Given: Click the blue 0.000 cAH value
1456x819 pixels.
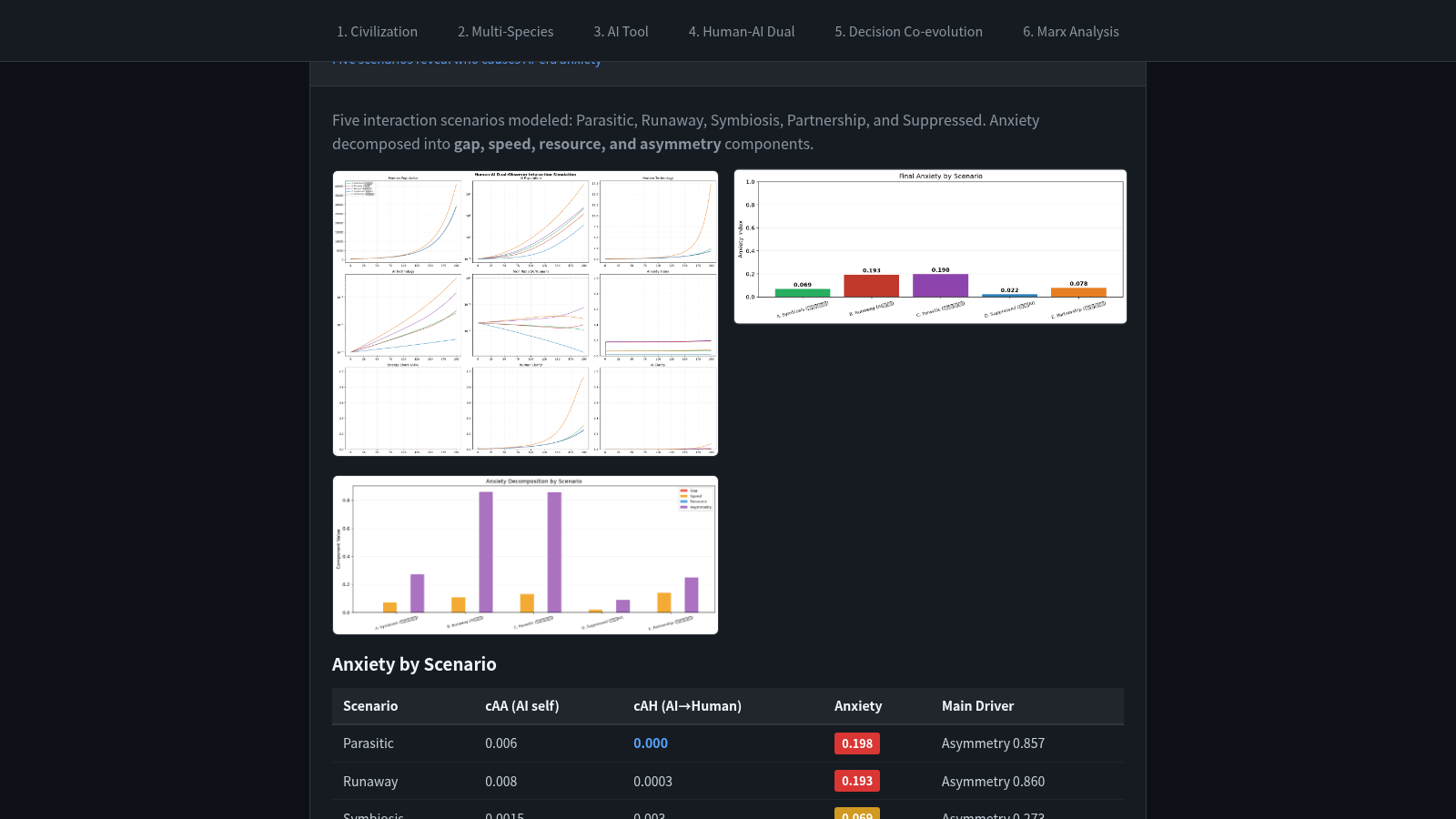Looking at the screenshot, I should [x=651, y=743].
